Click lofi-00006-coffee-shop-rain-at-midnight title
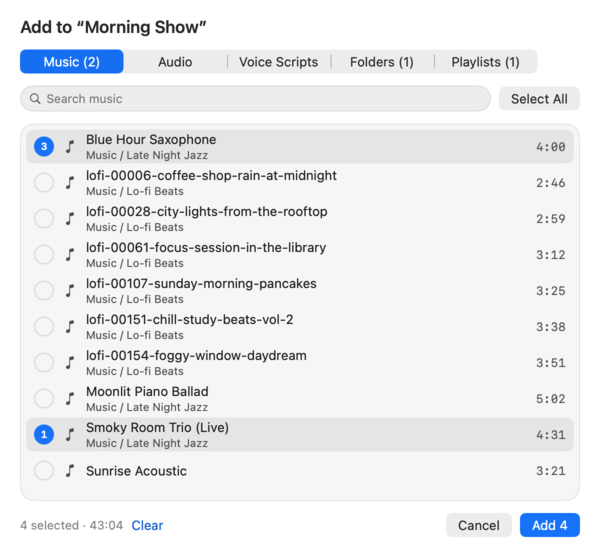Image resolution: width=600 pixels, height=557 pixels. coord(211,176)
